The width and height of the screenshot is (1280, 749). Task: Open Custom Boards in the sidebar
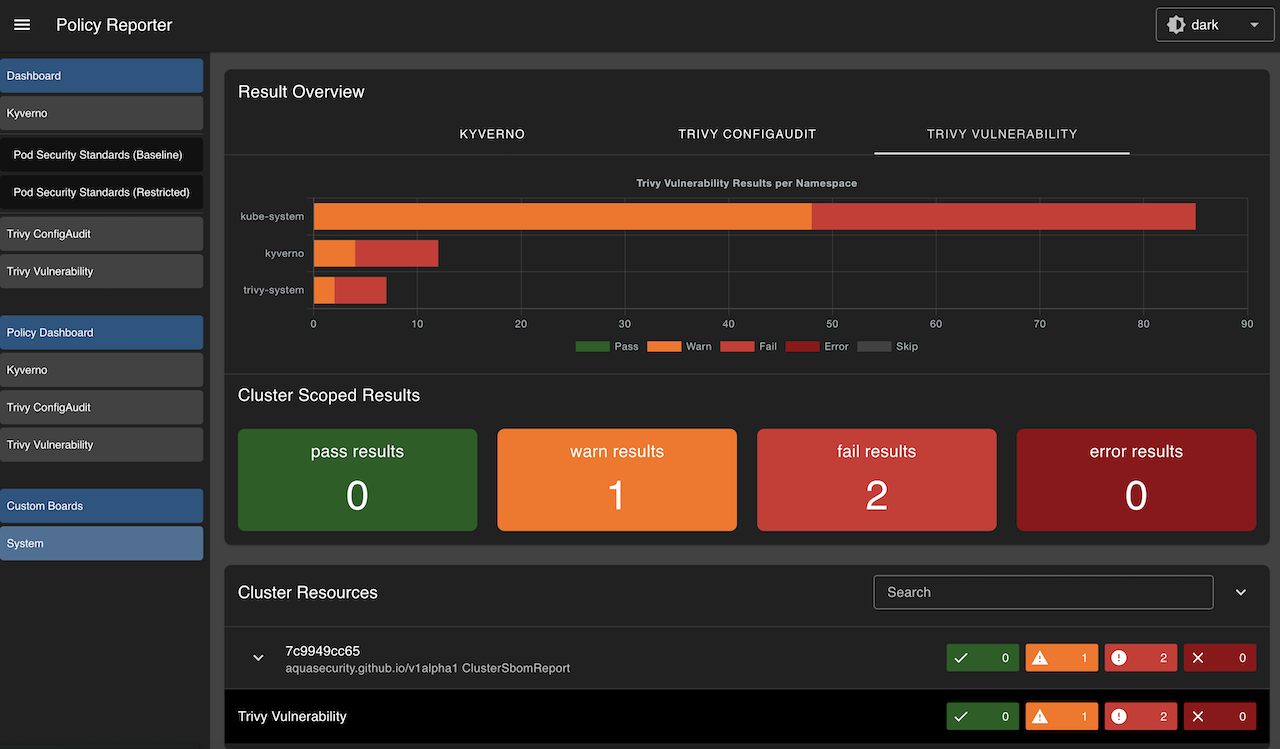[x=101, y=506]
